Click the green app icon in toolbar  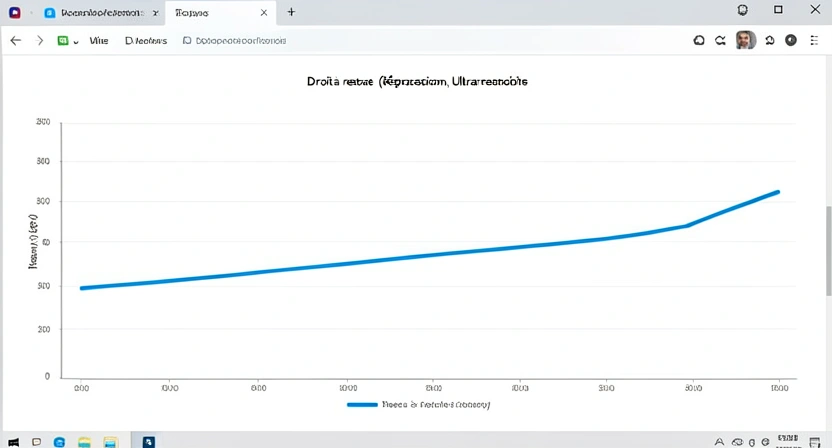coord(63,40)
